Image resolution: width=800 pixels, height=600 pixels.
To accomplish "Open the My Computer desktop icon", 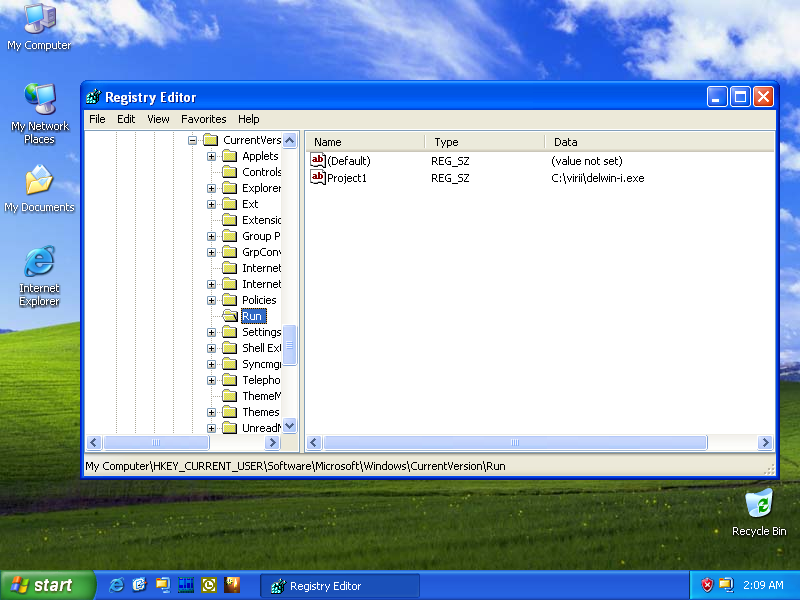I will [x=39, y=27].
